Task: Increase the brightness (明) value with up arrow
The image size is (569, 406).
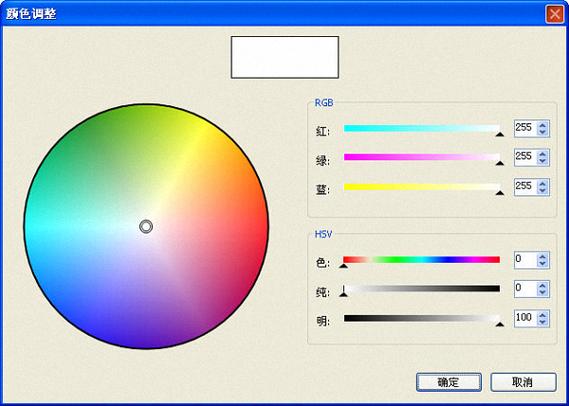Action: tap(543, 315)
